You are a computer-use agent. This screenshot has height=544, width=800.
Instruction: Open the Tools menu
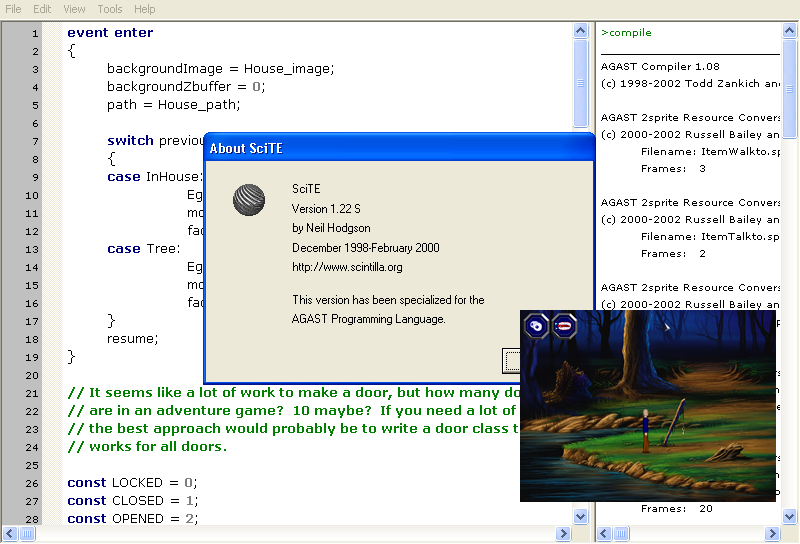click(x=110, y=9)
